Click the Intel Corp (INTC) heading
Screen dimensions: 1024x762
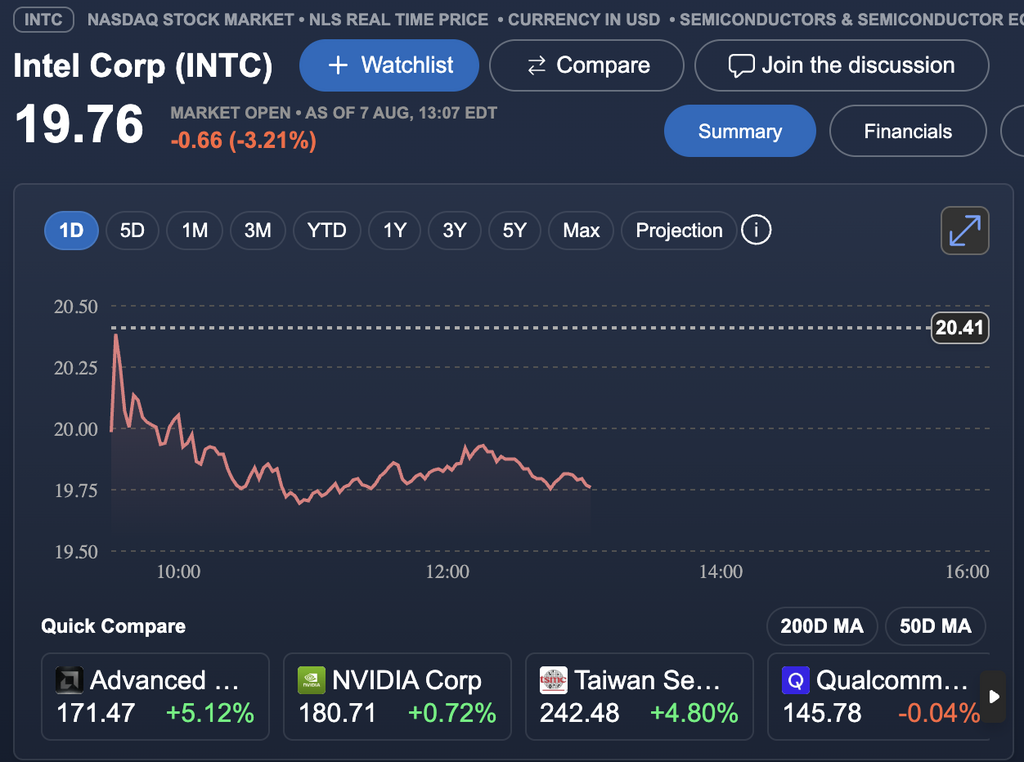click(x=142, y=66)
